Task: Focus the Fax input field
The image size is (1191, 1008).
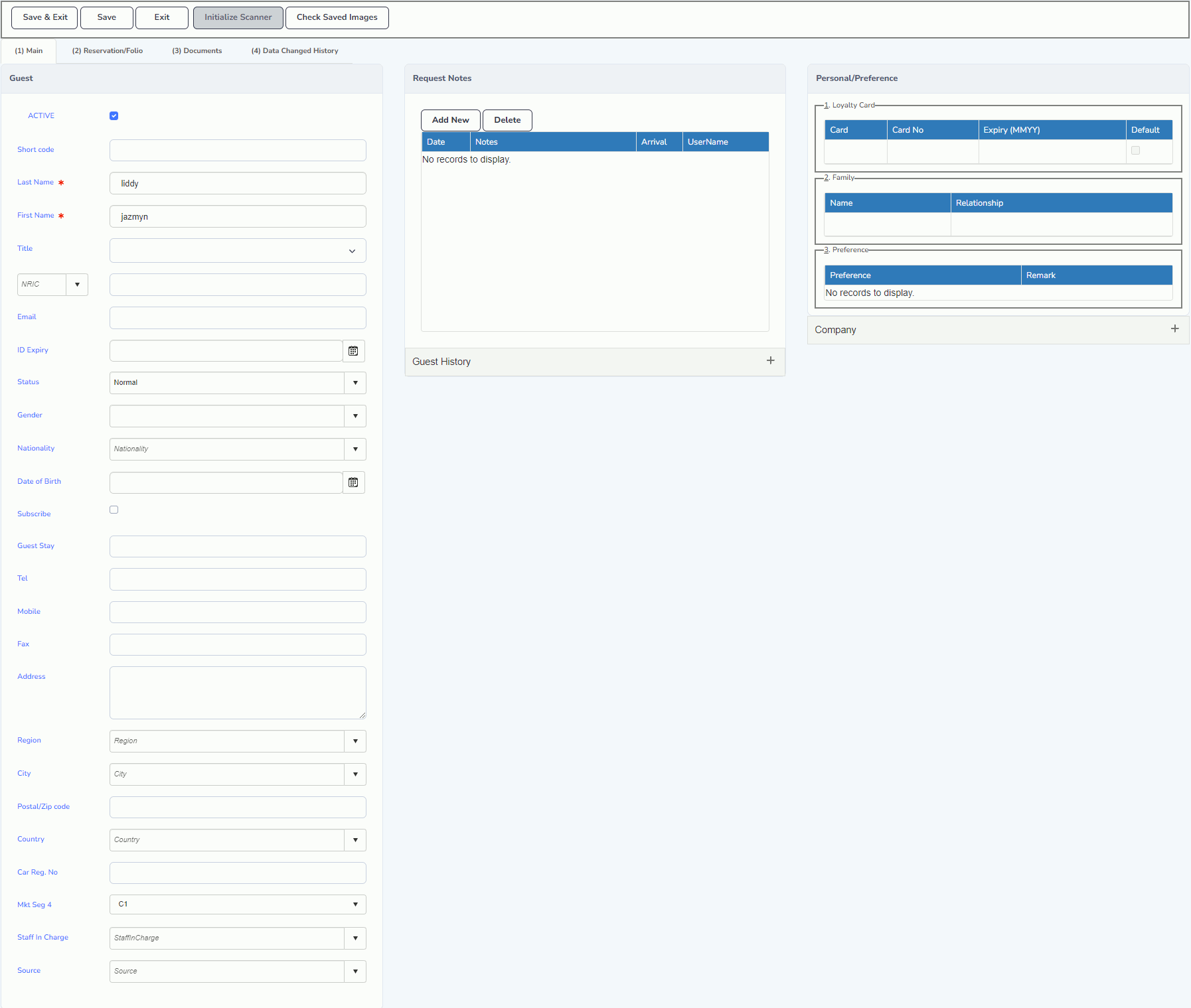Action: coord(238,645)
